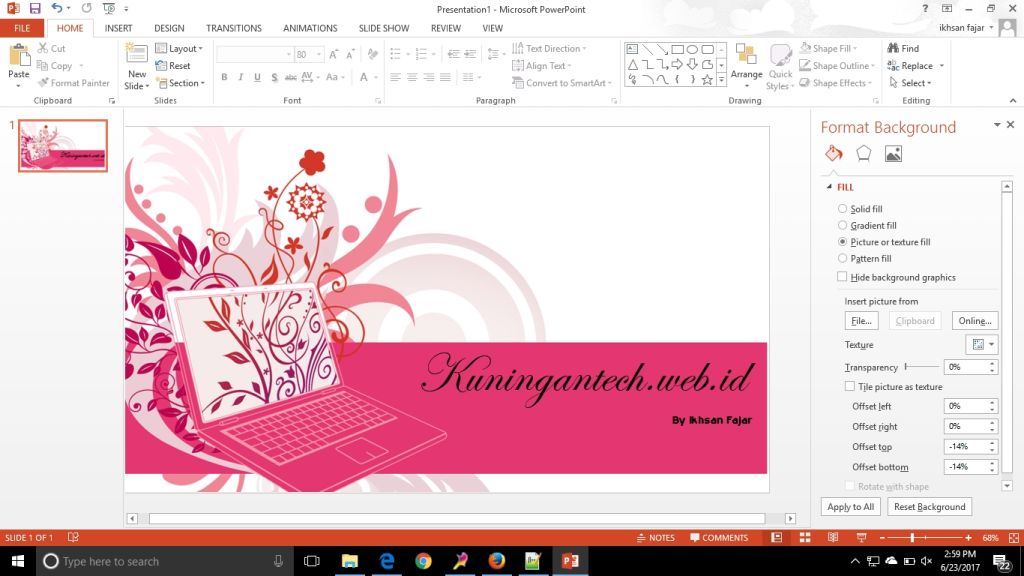Screen dimensions: 1024x576
Task: Click Find in Editing group
Action: click(903, 48)
